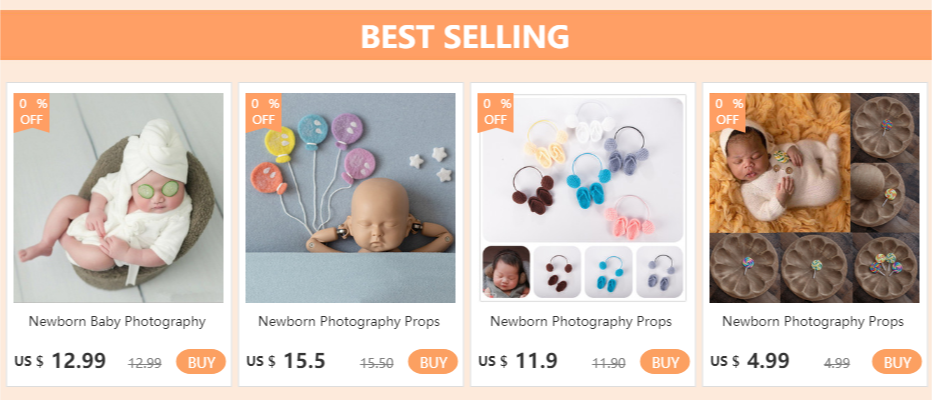Click the struck-through 15.50 original price

377,363
